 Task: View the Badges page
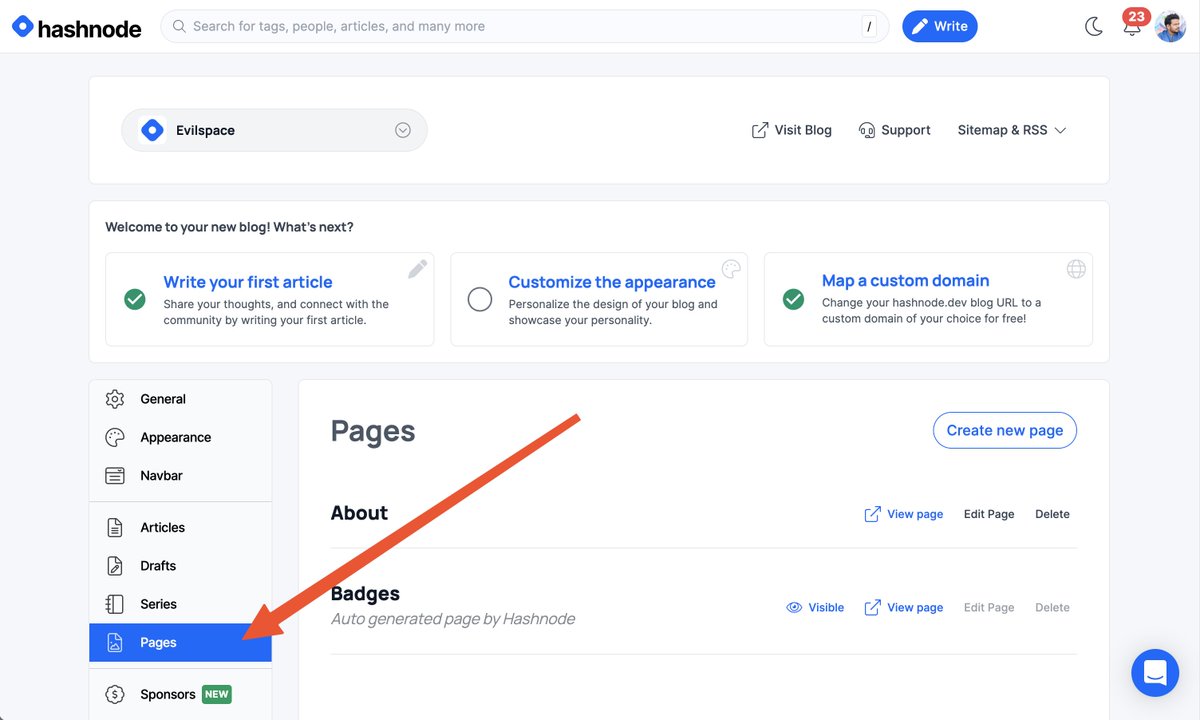904,607
